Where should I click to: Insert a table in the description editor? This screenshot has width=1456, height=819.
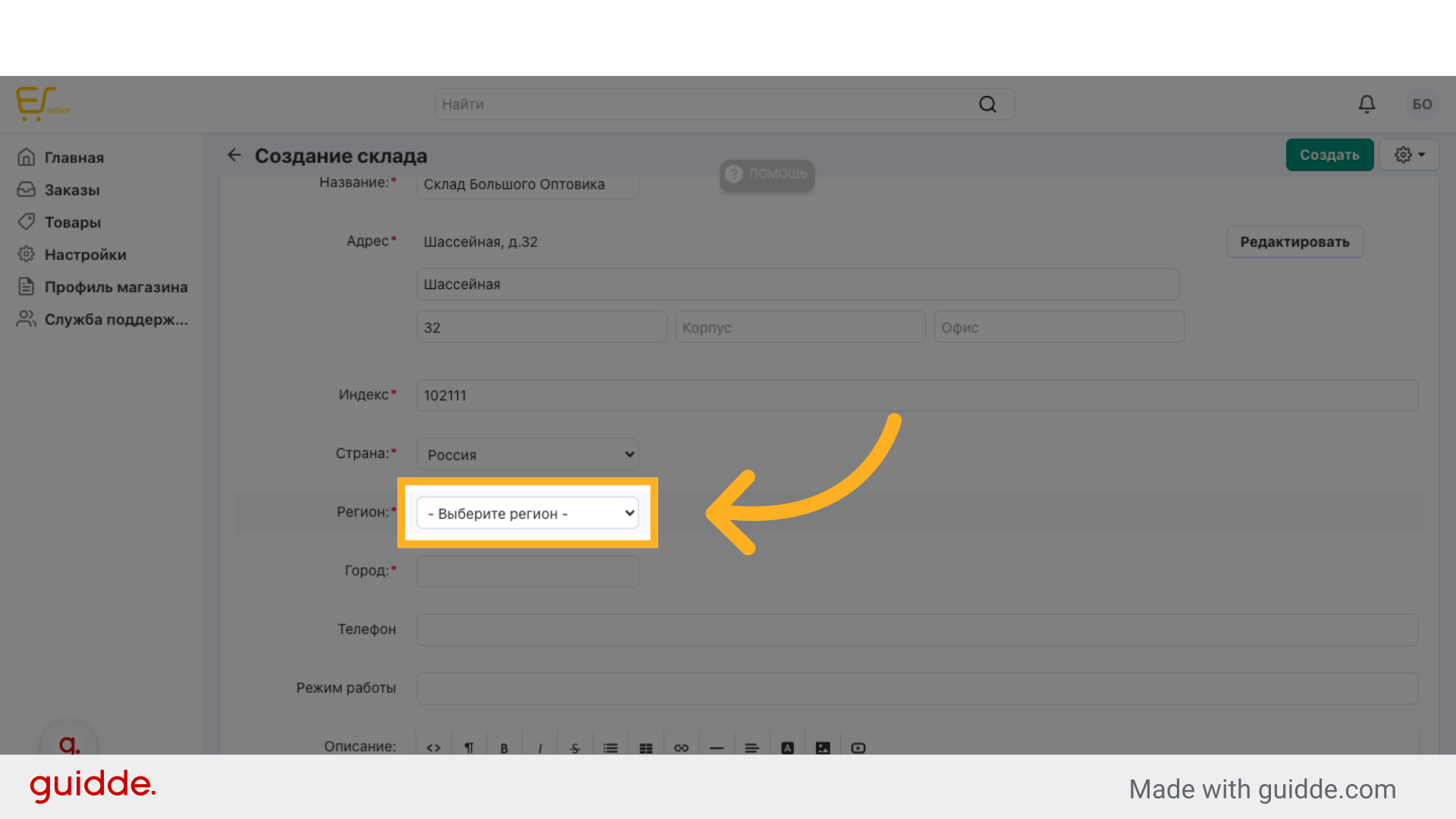(646, 748)
